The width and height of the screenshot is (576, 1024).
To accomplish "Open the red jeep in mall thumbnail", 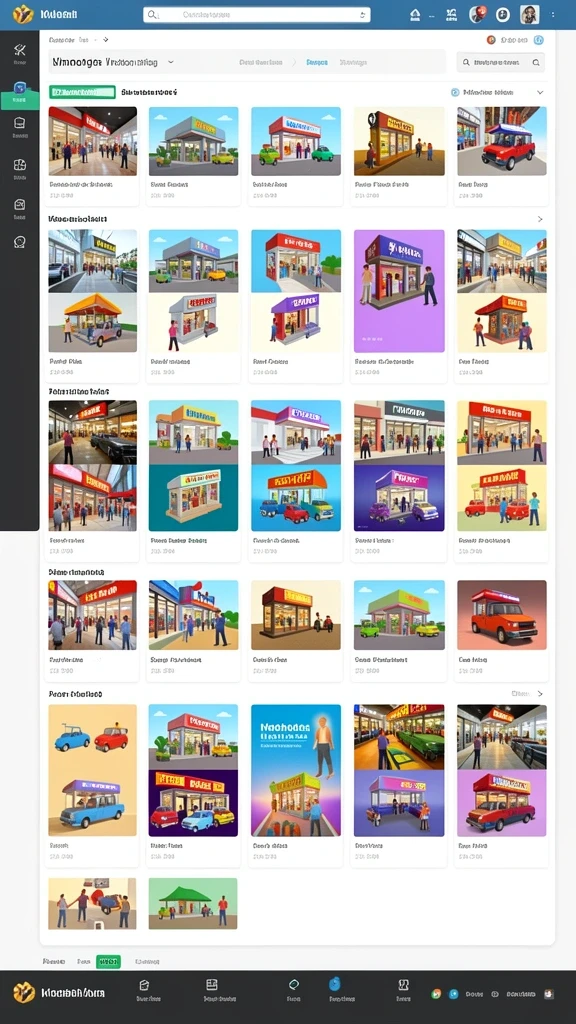I will pyautogui.click(x=502, y=141).
